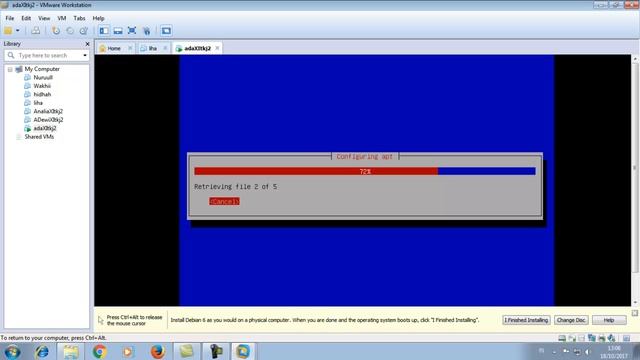Click Cancel in the Configuring apt dialog
640x360 pixels.
224,202
